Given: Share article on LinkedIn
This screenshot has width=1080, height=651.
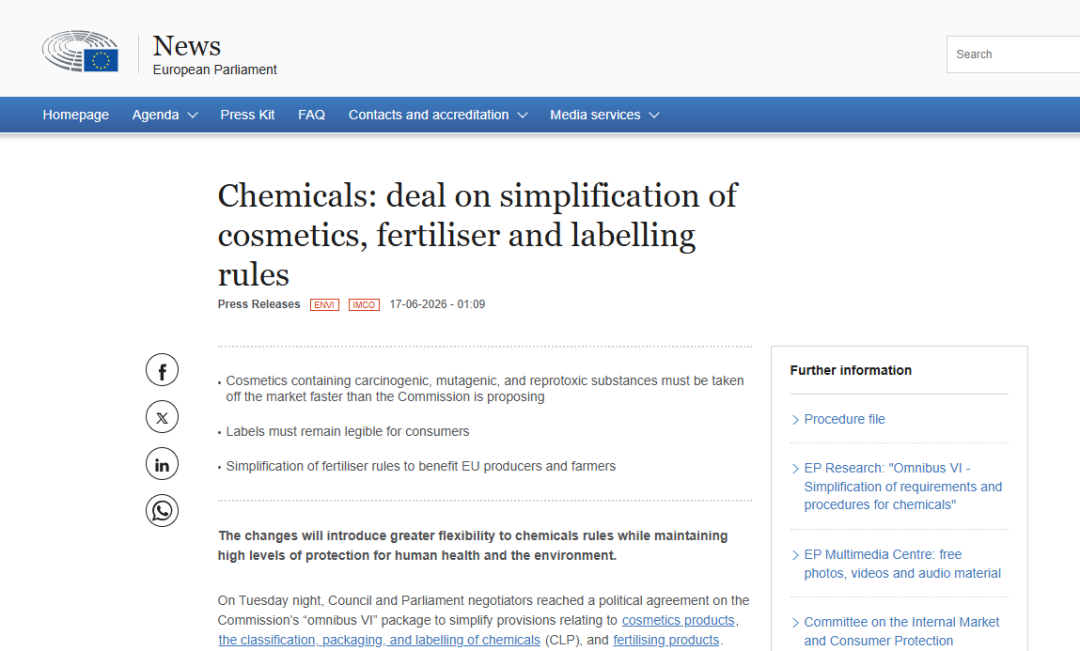Looking at the screenshot, I should tap(162, 464).
